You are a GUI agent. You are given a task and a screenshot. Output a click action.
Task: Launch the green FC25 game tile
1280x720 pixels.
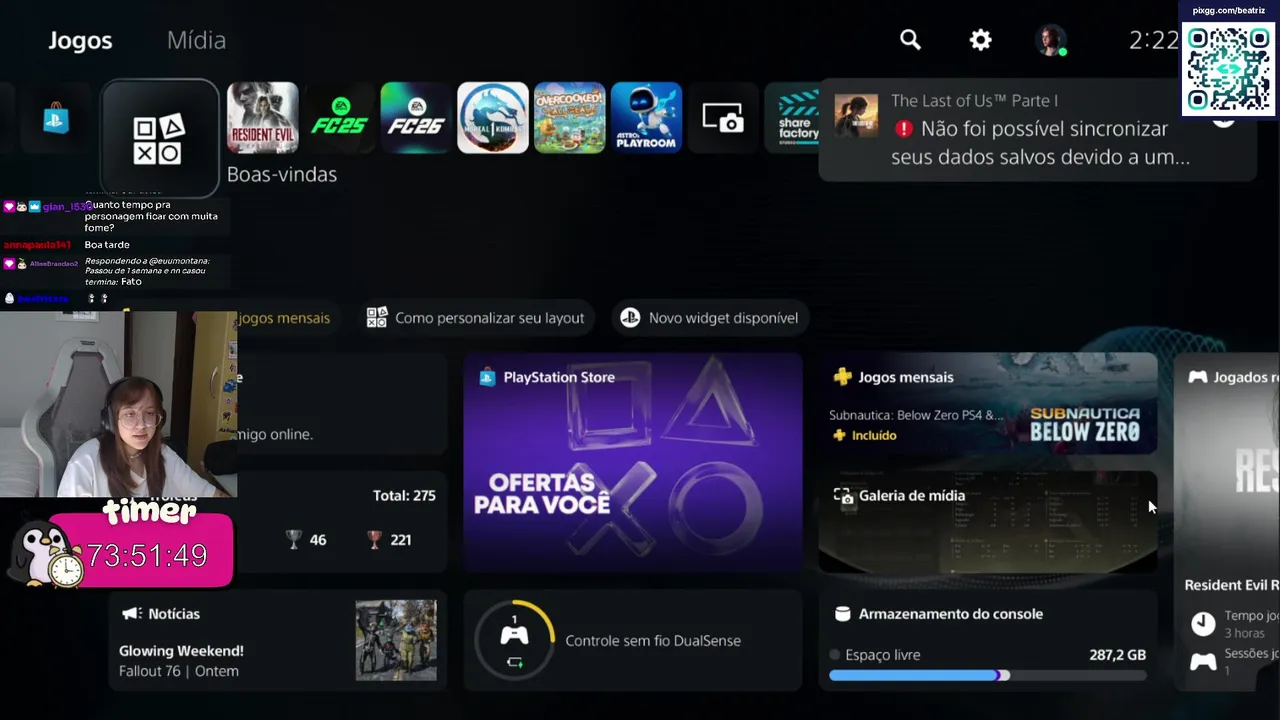(x=340, y=118)
